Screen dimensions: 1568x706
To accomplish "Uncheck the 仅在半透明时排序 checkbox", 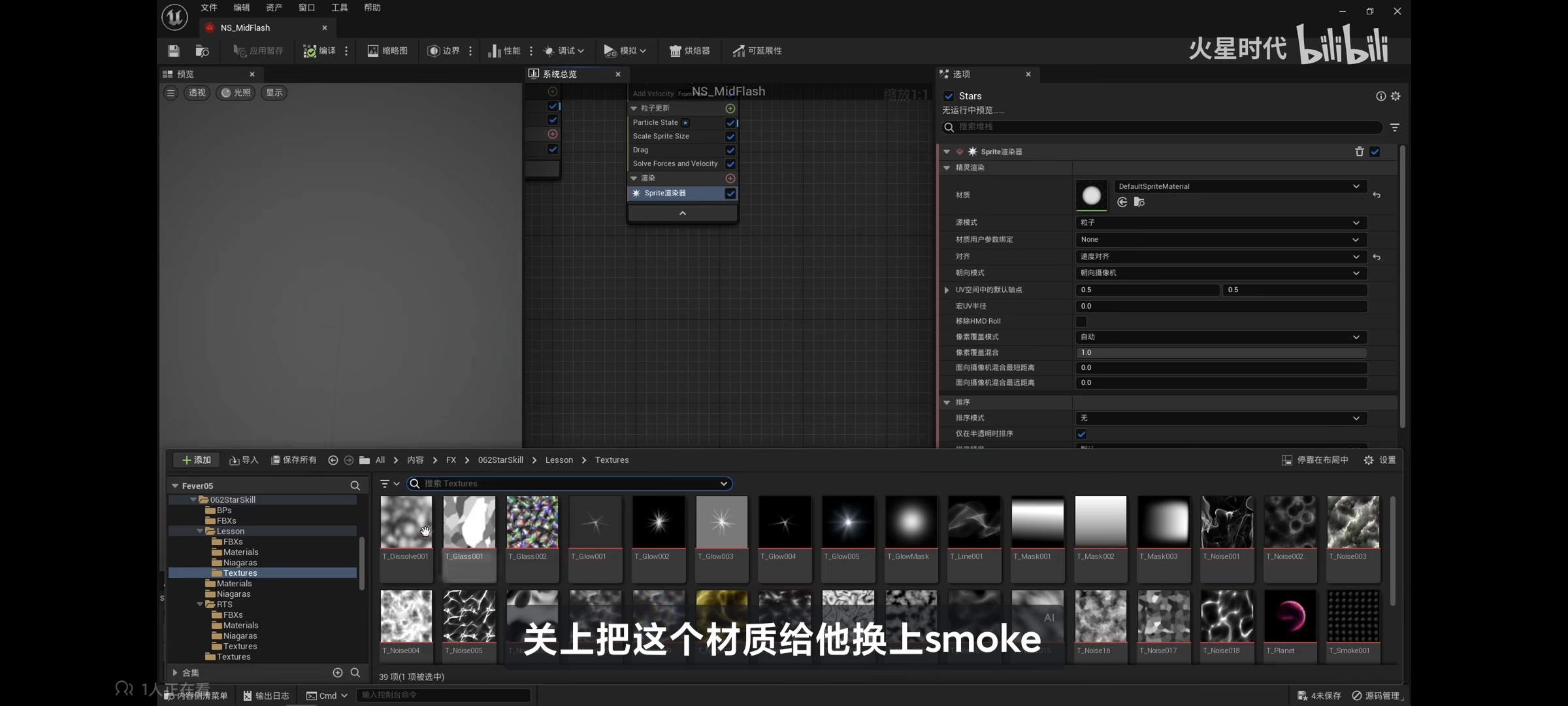I will coord(1081,434).
